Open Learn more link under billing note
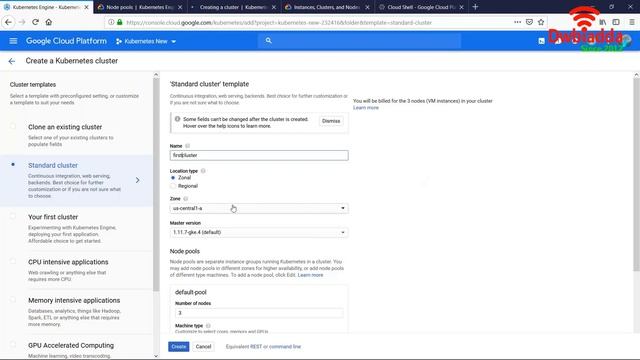640x360 pixels. pyautogui.click(x=366, y=108)
